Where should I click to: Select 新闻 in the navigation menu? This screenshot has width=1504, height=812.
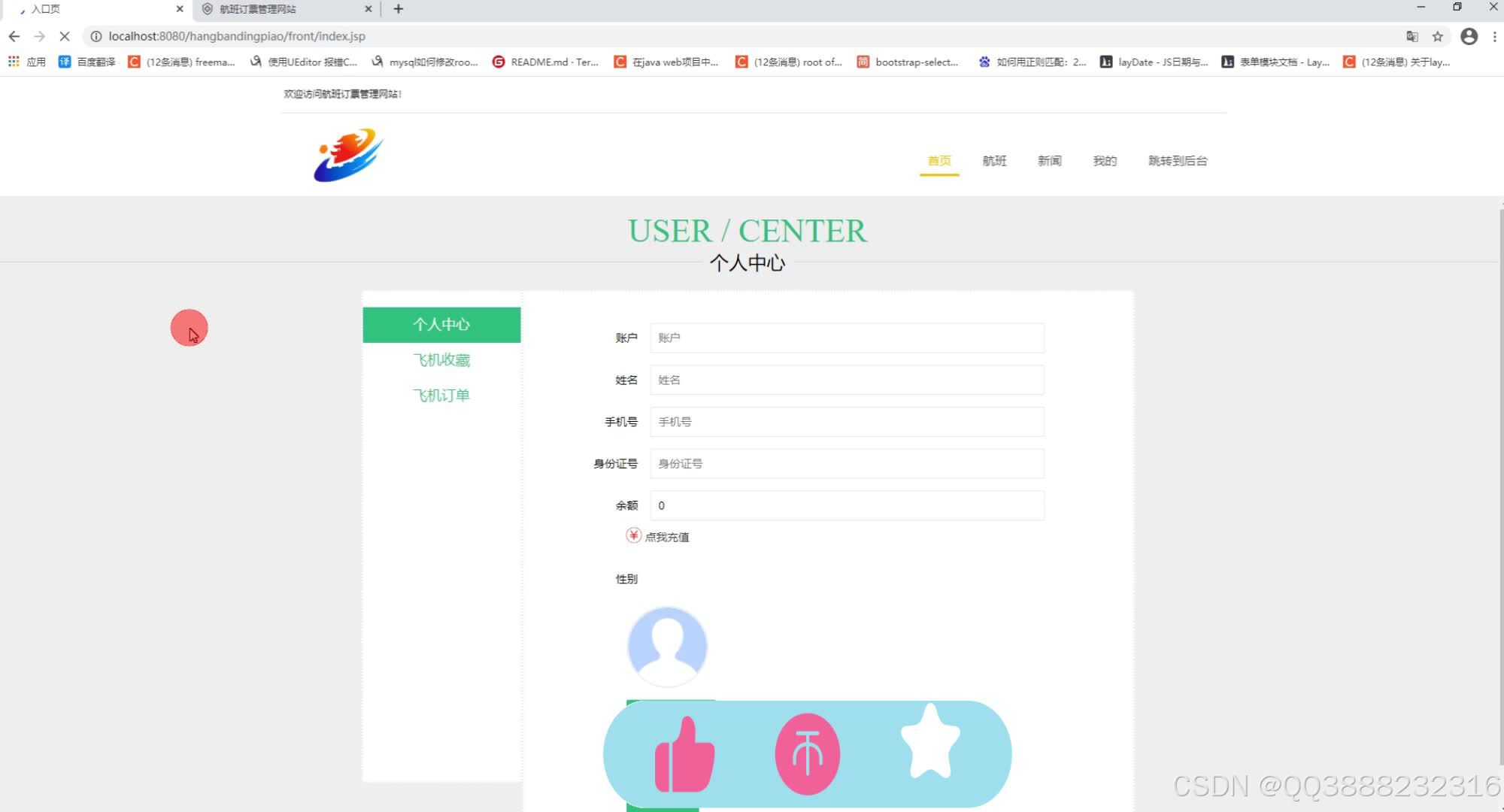click(1049, 160)
